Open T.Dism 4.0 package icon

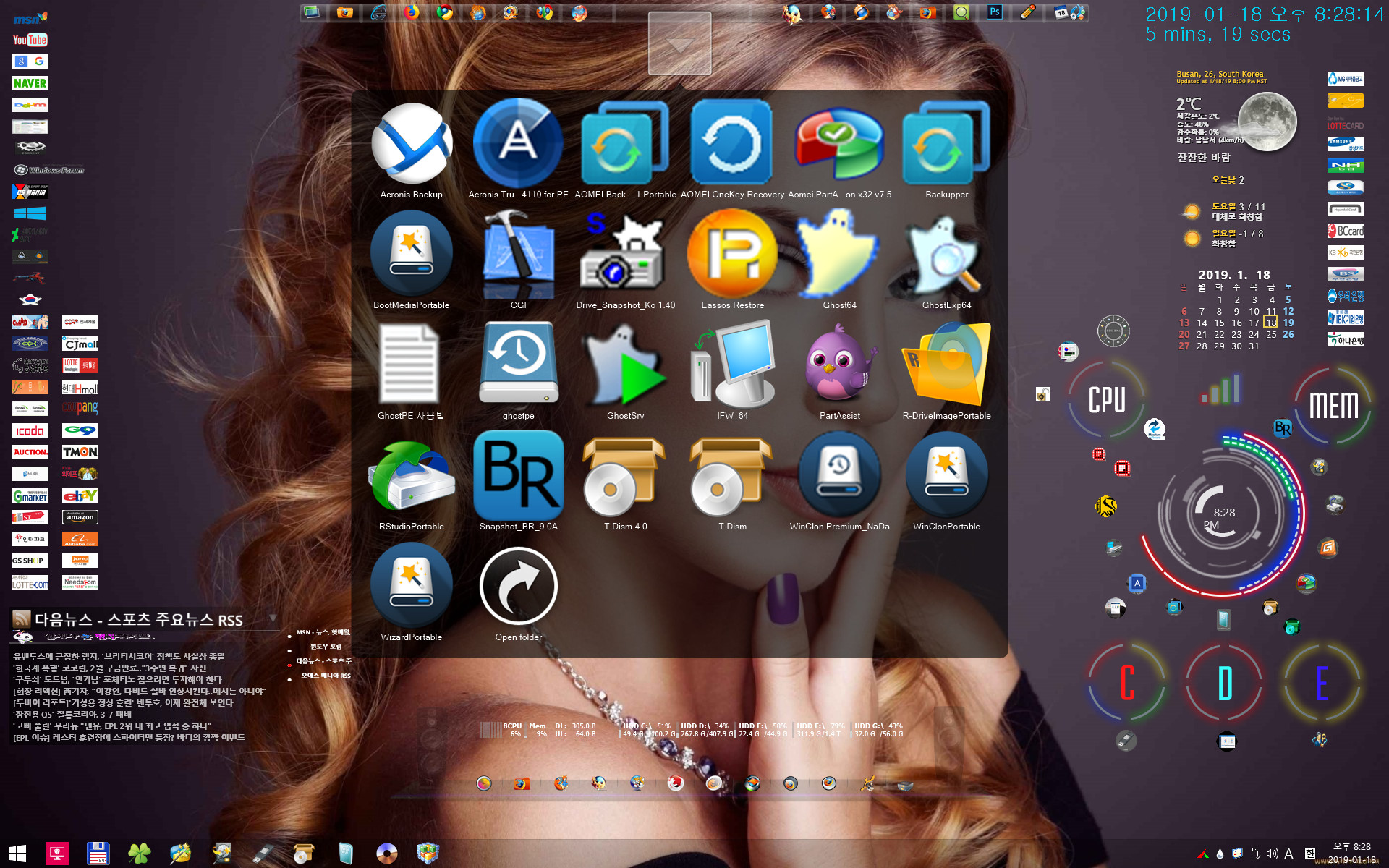tap(625, 475)
